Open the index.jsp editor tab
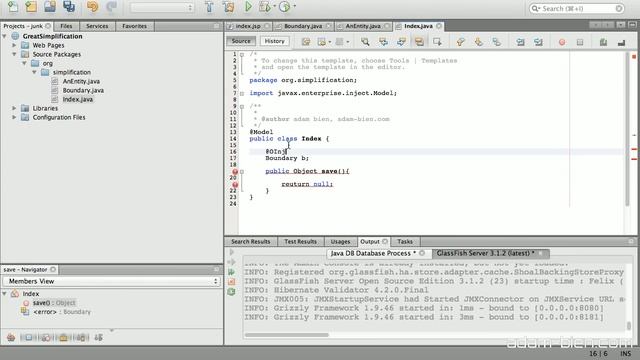640x360 pixels. click(248, 26)
